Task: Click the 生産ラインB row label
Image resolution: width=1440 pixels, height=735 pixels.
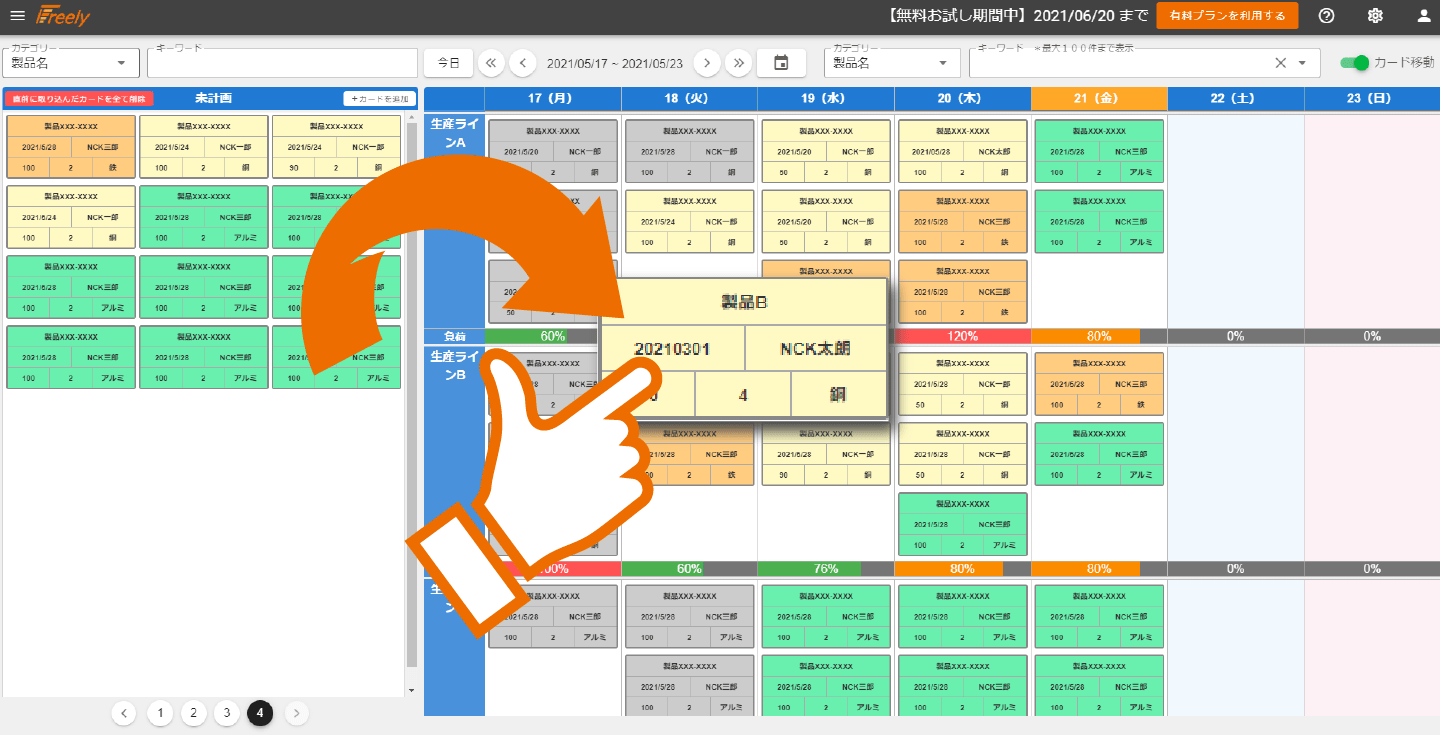Action: (x=454, y=364)
